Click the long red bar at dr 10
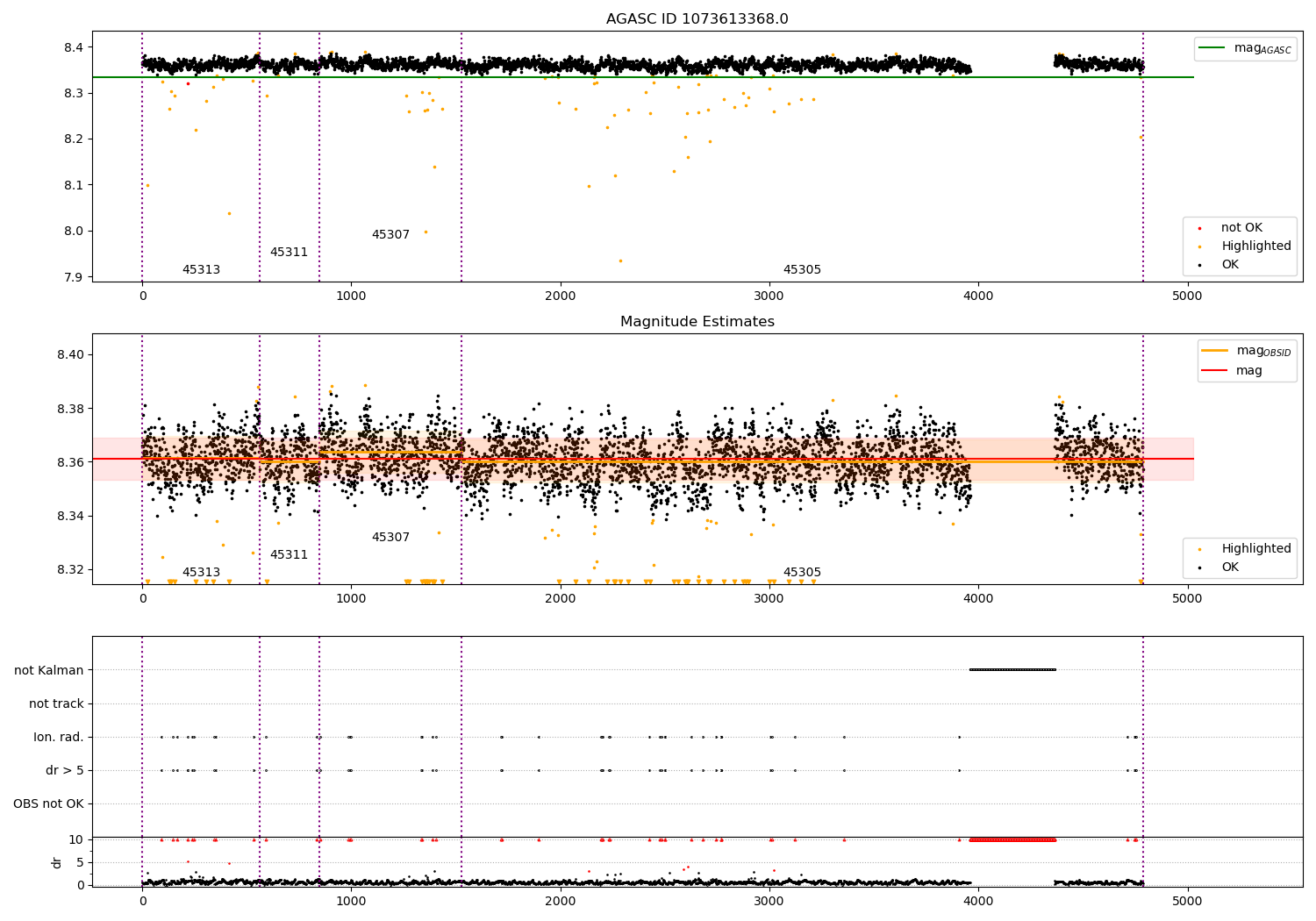 point(1012,839)
